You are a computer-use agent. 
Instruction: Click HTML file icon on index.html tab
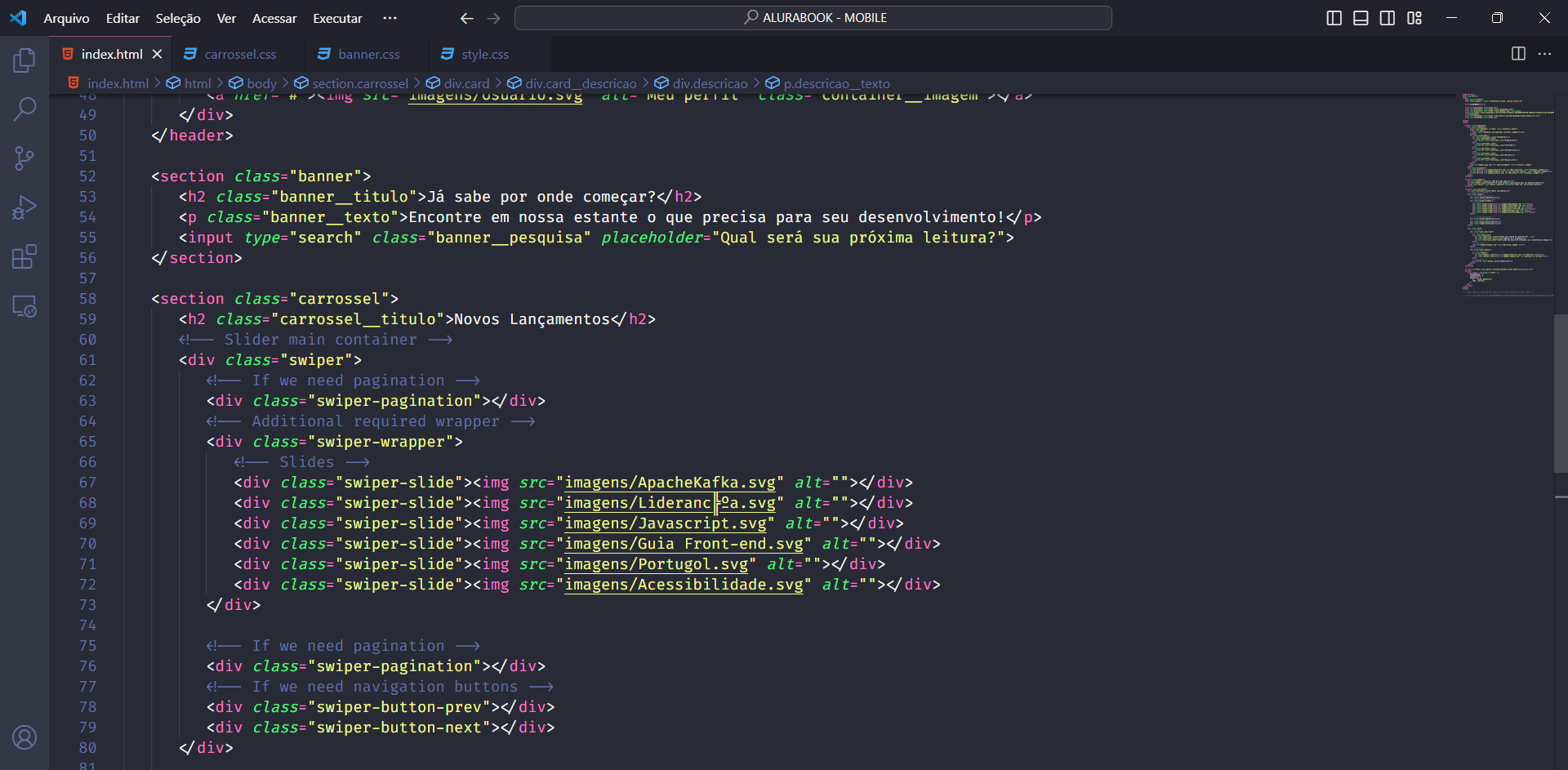point(68,54)
